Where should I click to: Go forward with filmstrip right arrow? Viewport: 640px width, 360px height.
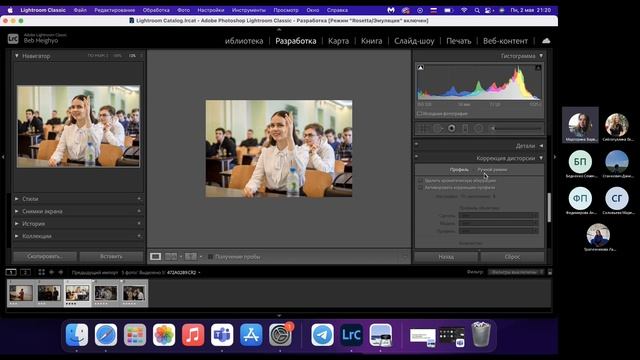pos(60,272)
